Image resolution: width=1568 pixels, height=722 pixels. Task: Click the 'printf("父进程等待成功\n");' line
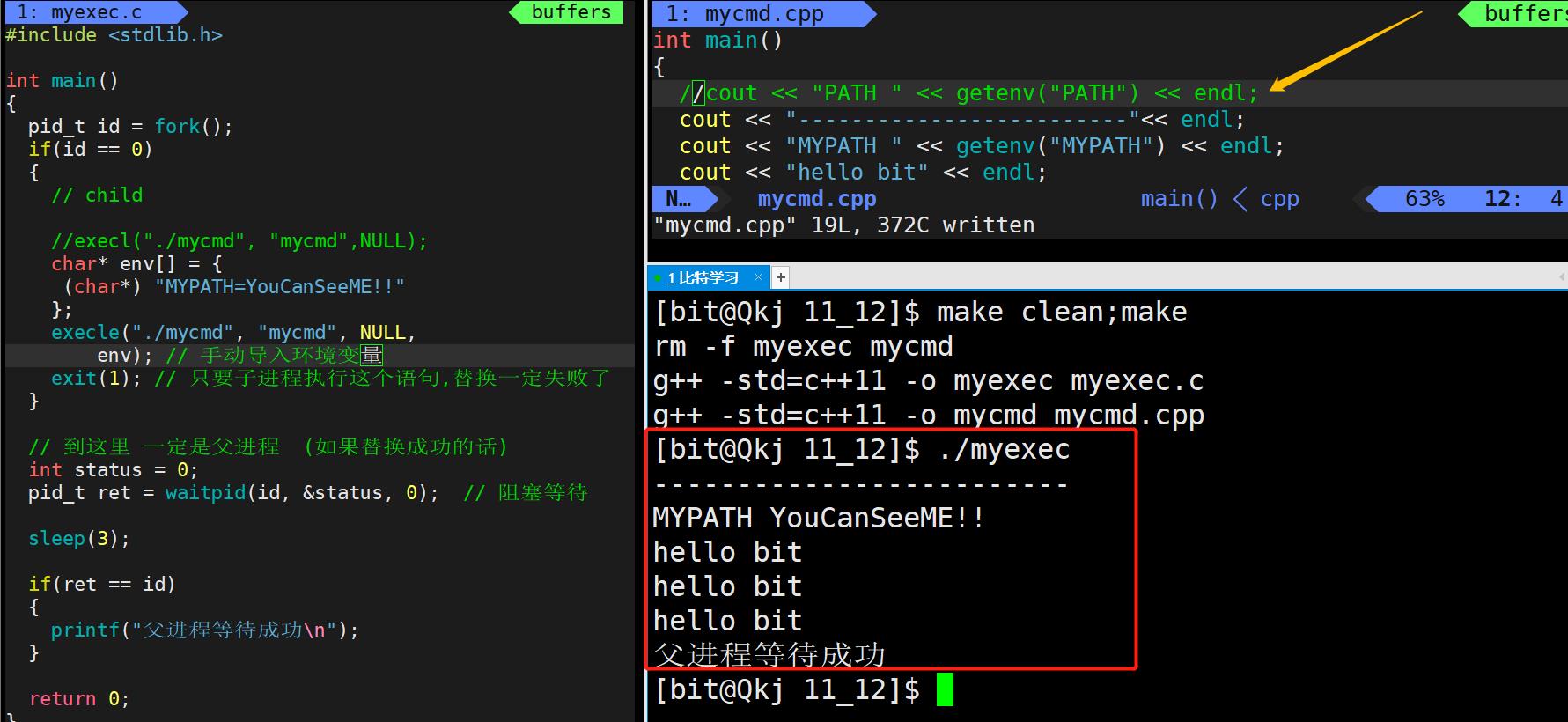204,630
